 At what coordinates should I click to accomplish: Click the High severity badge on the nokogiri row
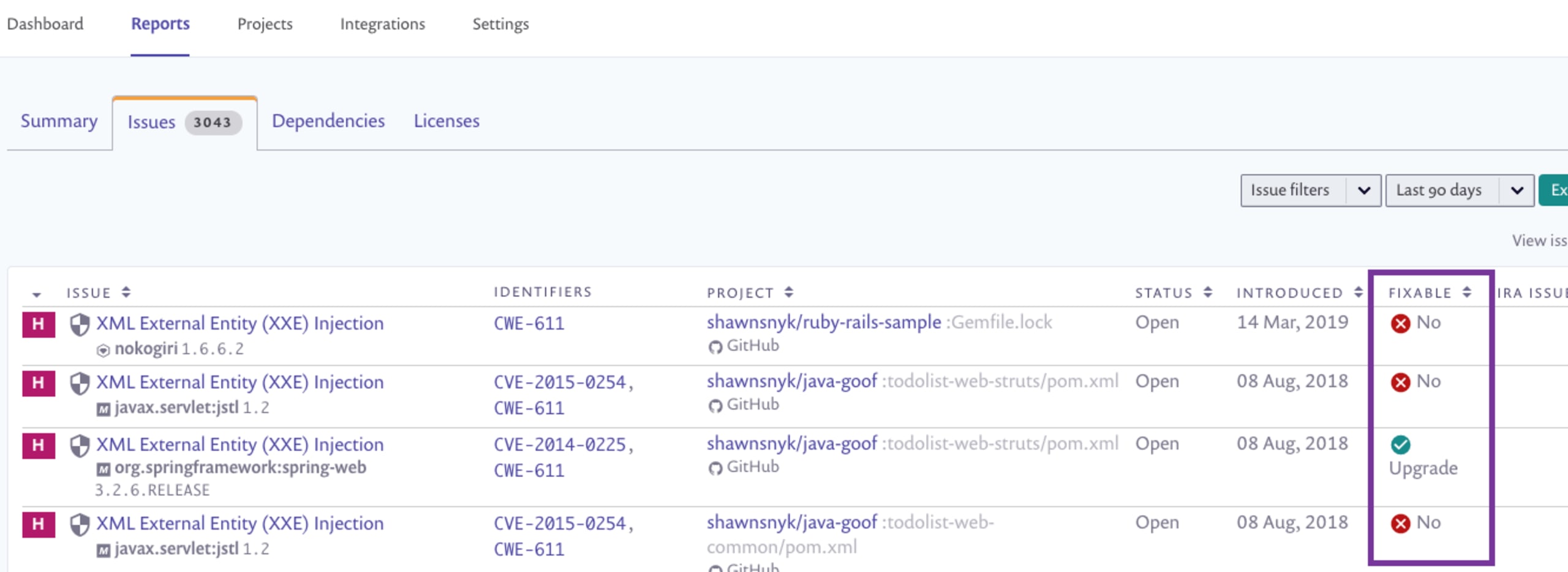38,324
